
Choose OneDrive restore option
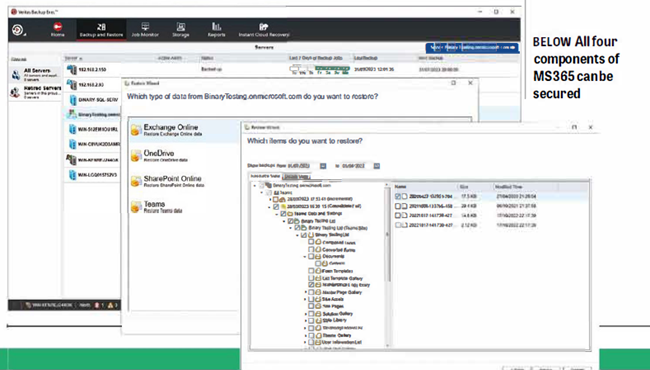[184, 156]
